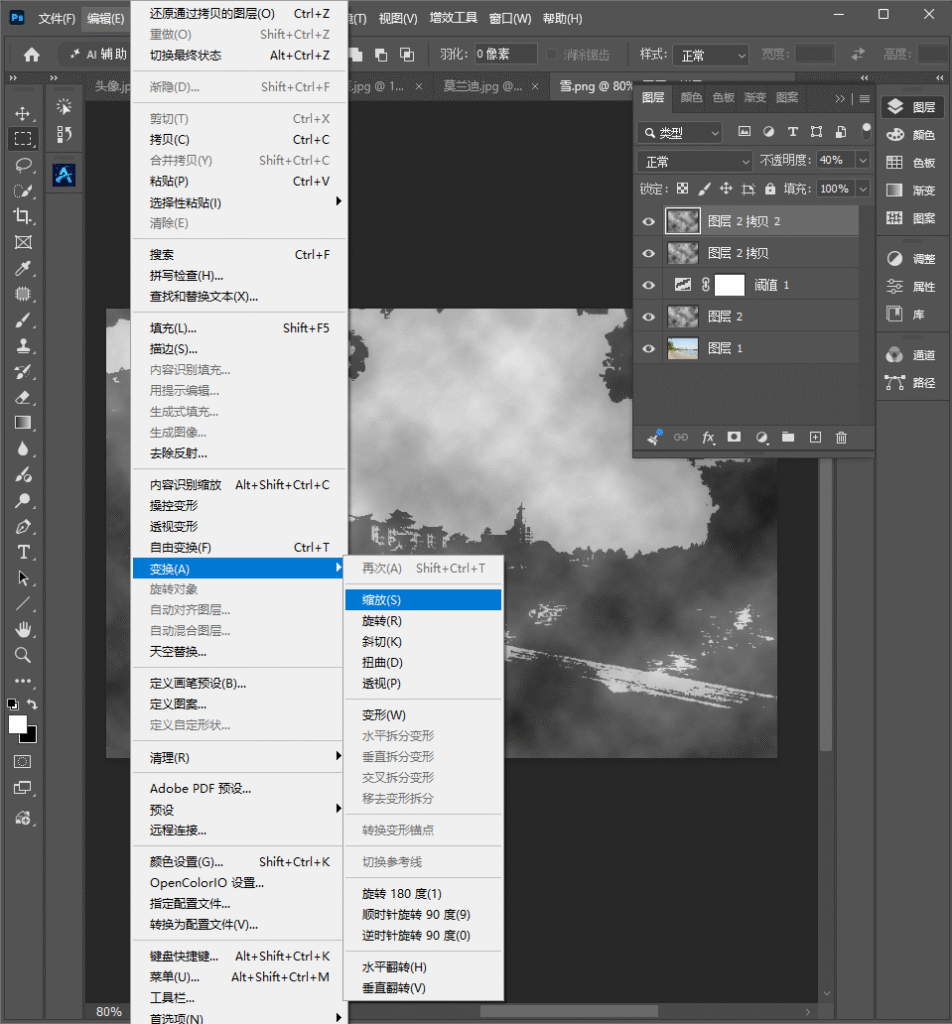The image size is (952, 1024).
Task: Toggle lock all for layer
Action: click(770, 189)
